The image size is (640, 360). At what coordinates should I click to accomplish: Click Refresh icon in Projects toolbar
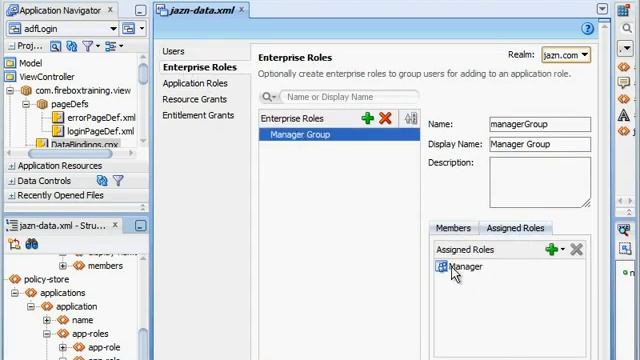(x=72, y=47)
